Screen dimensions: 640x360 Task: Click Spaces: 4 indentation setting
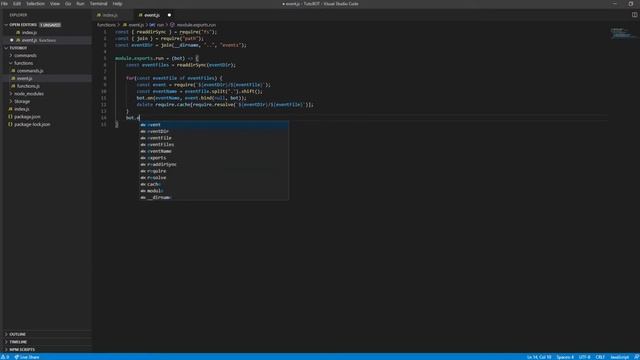click(x=565, y=357)
